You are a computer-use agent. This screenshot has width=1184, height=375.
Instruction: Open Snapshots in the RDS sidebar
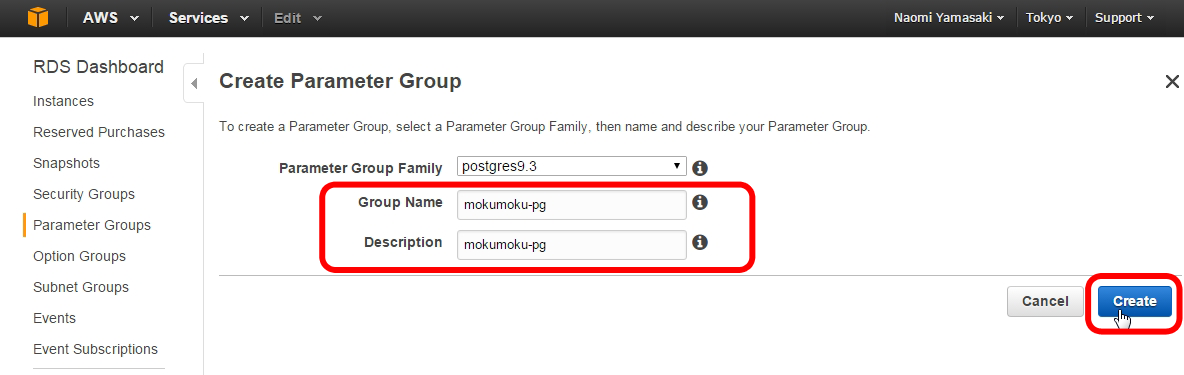[66, 163]
